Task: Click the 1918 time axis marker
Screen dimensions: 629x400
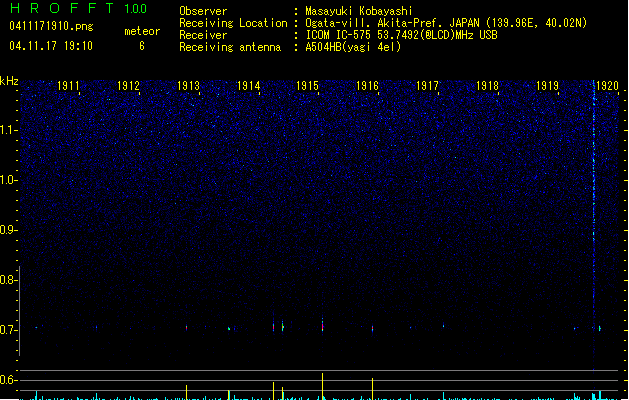Action: click(487, 86)
